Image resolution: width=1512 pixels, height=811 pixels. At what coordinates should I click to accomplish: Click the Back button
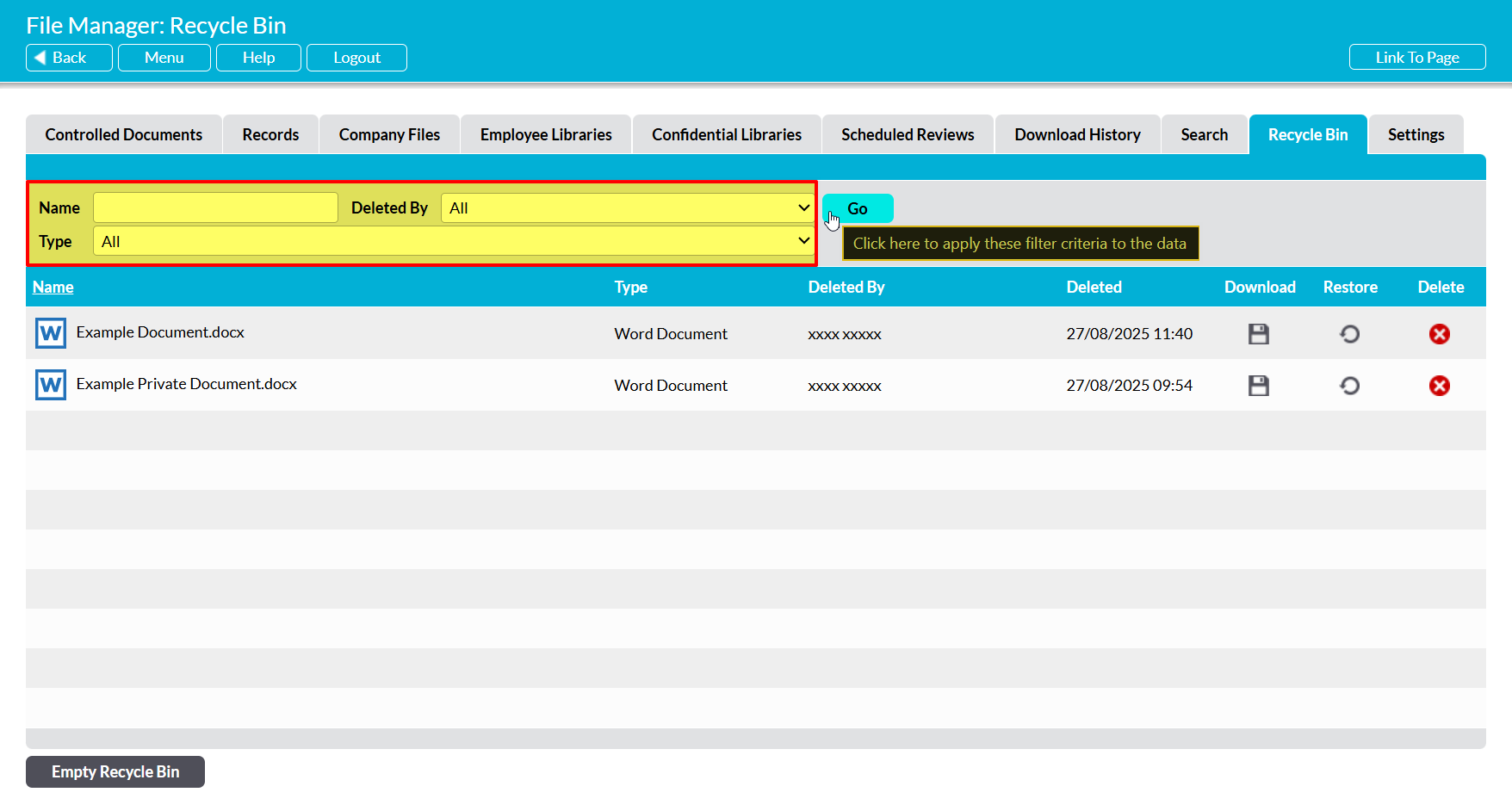click(x=69, y=58)
